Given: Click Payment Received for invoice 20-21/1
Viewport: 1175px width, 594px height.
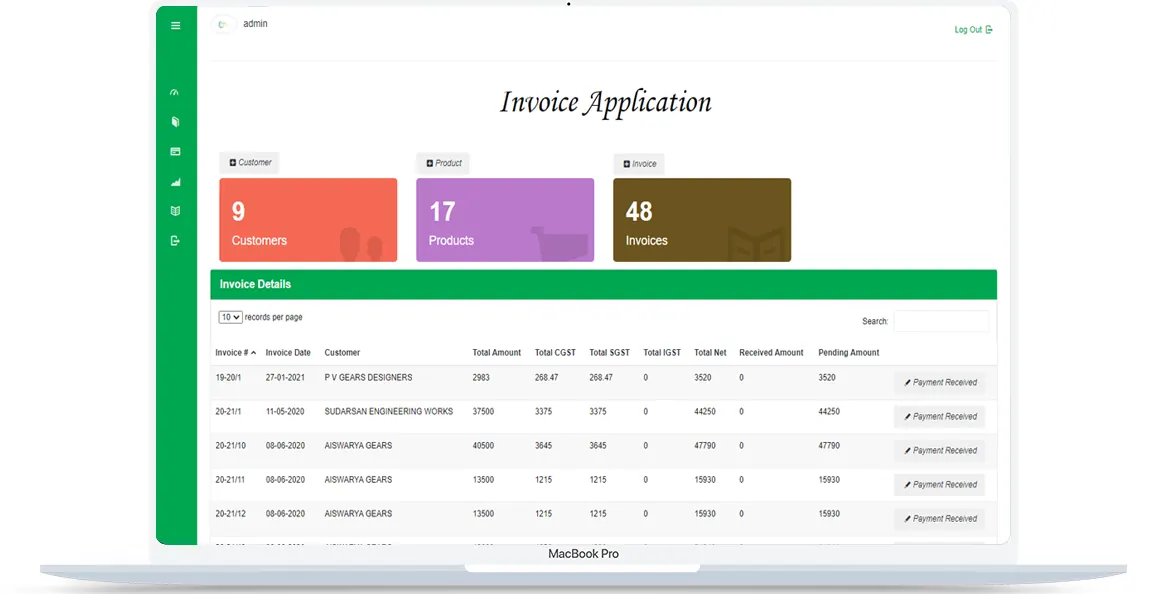Looking at the screenshot, I should [x=940, y=416].
